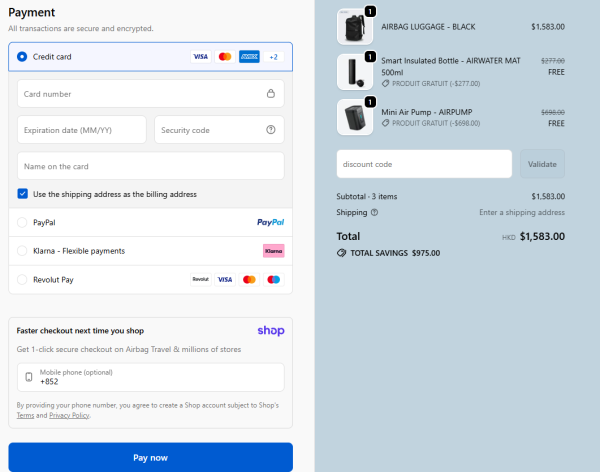Click the lock icon in Card number field
The image size is (600, 472).
[270, 94]
